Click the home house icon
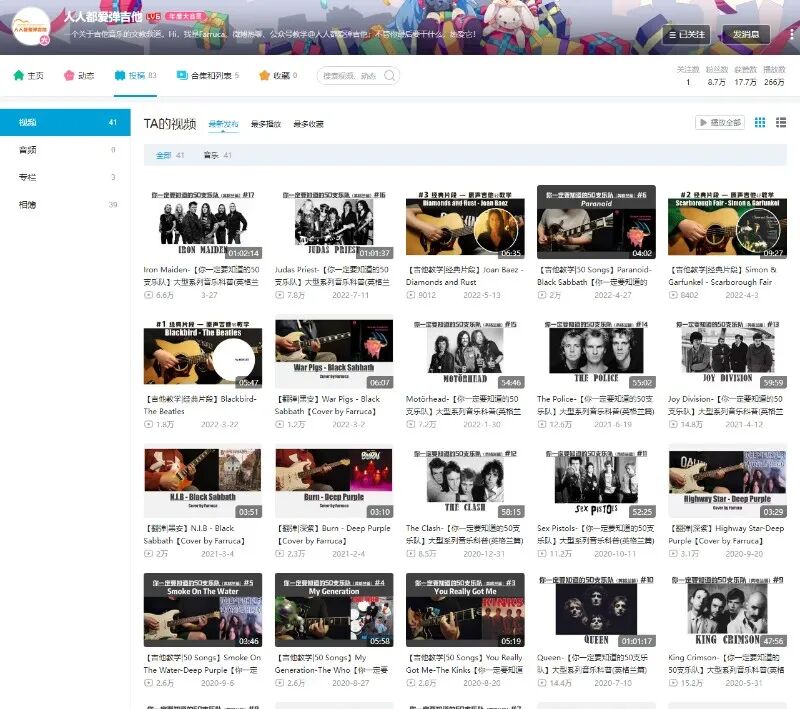The image size is (800, 709). 19,75
